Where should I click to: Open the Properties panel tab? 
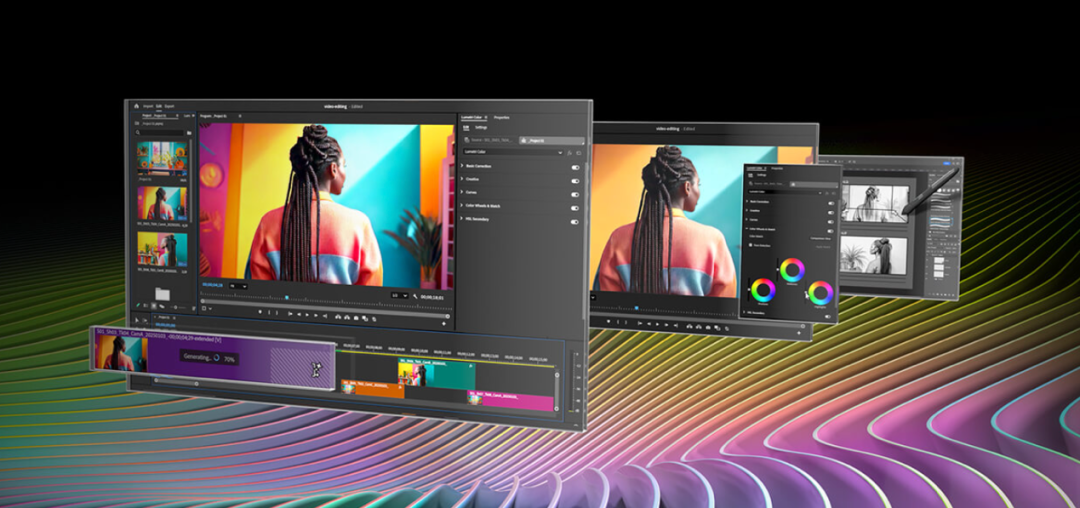pos(501,118)
